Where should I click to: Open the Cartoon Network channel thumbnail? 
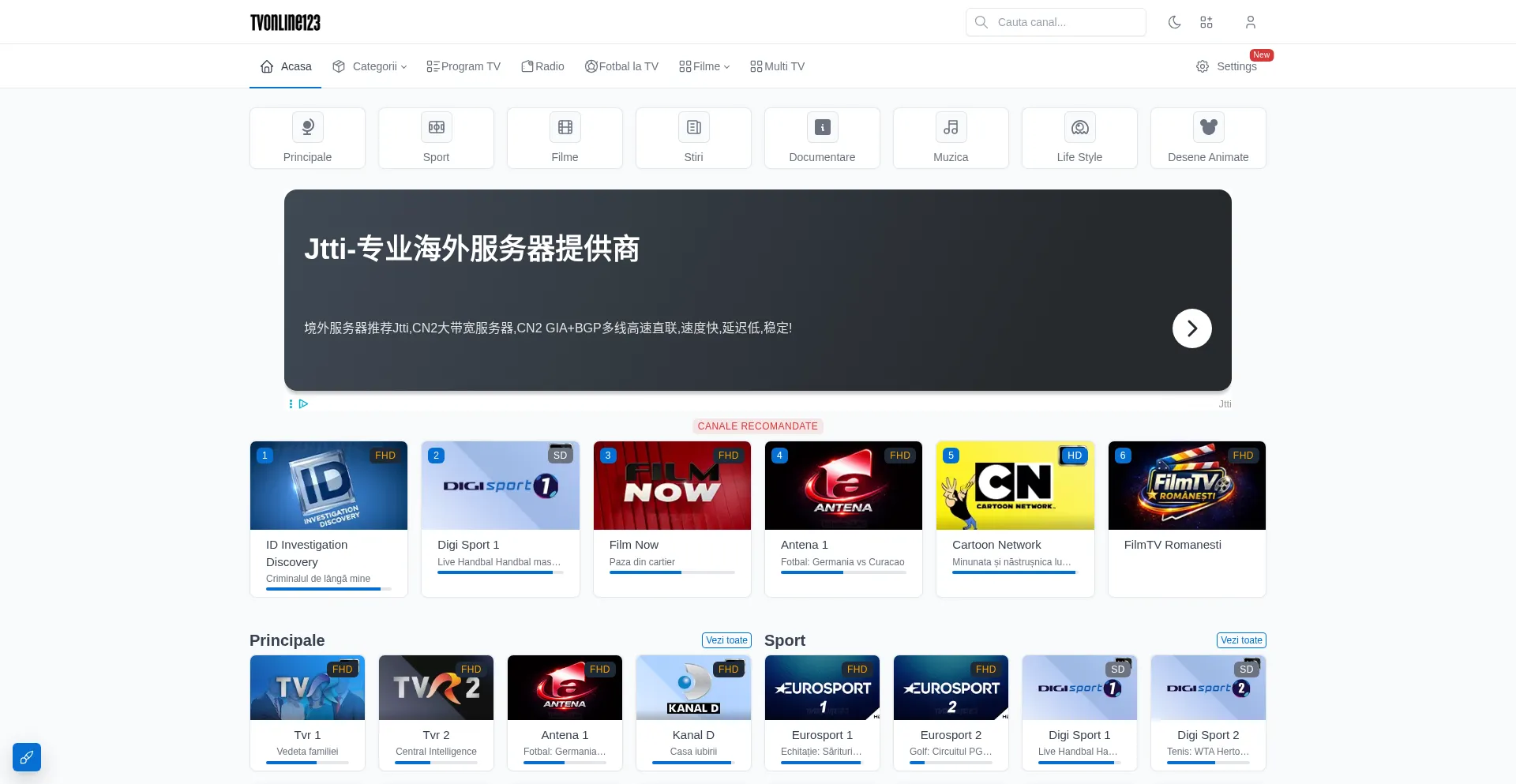point(1015,486)
